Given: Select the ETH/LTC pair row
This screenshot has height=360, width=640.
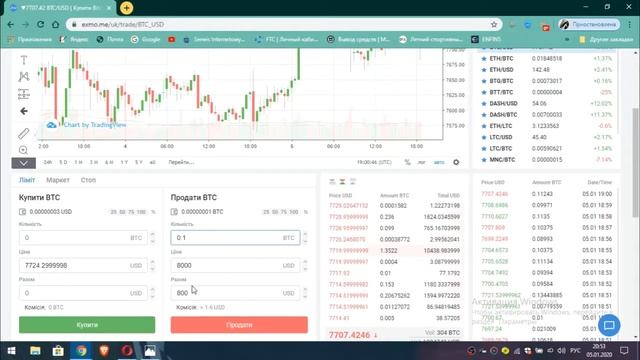Looking at the screenshot, I should point(547,126).
